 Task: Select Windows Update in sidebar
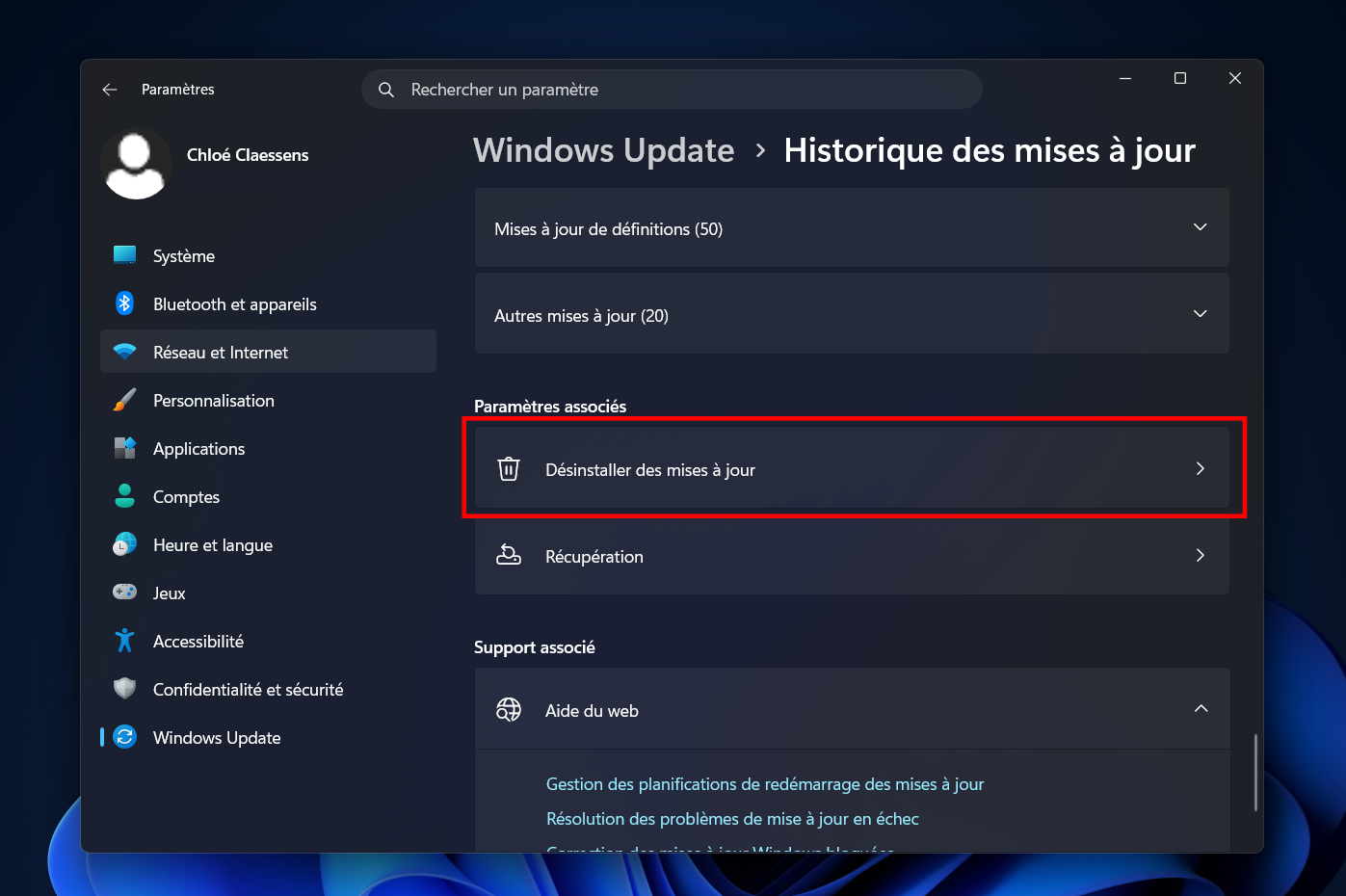click(x=268, y=737)
